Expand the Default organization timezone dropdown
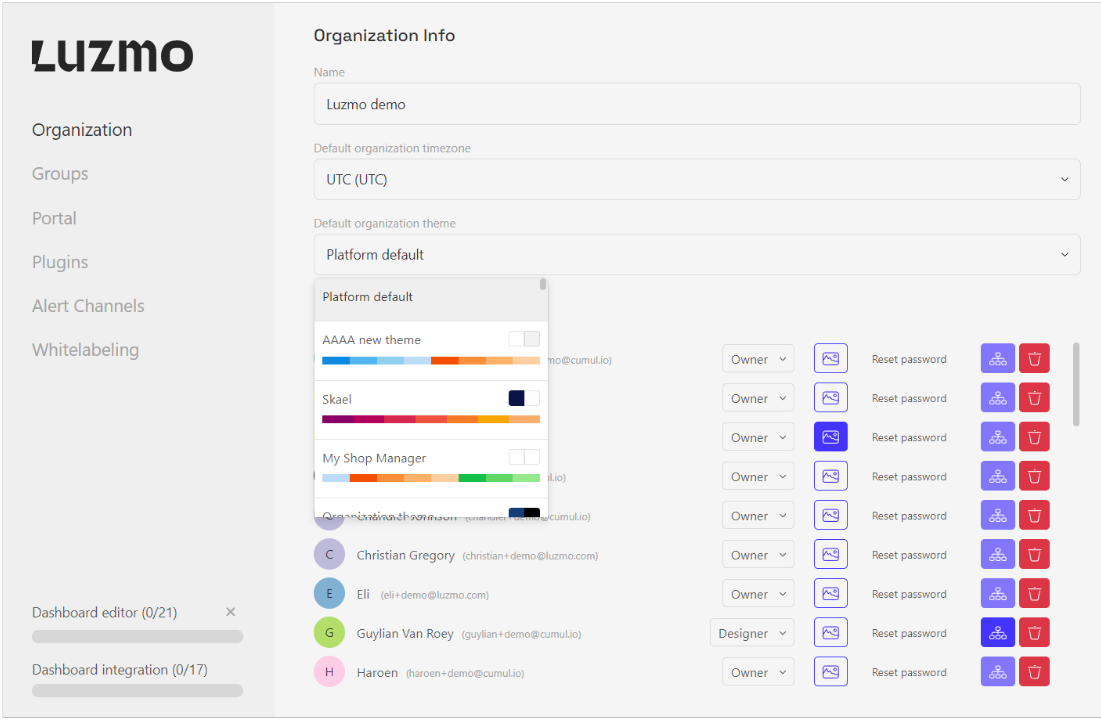The height and width of the screenshot is (720, 1101). 696,180
